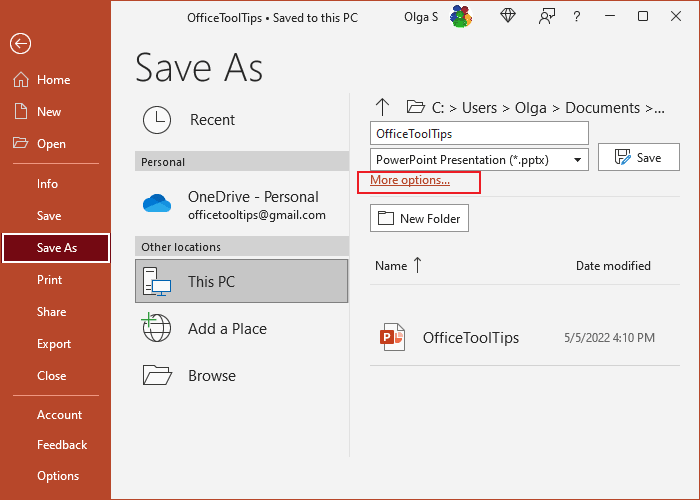Open Help with question mark icon
Image resolution: width=700 pixels, height=500 pixels.
(577, 17)
